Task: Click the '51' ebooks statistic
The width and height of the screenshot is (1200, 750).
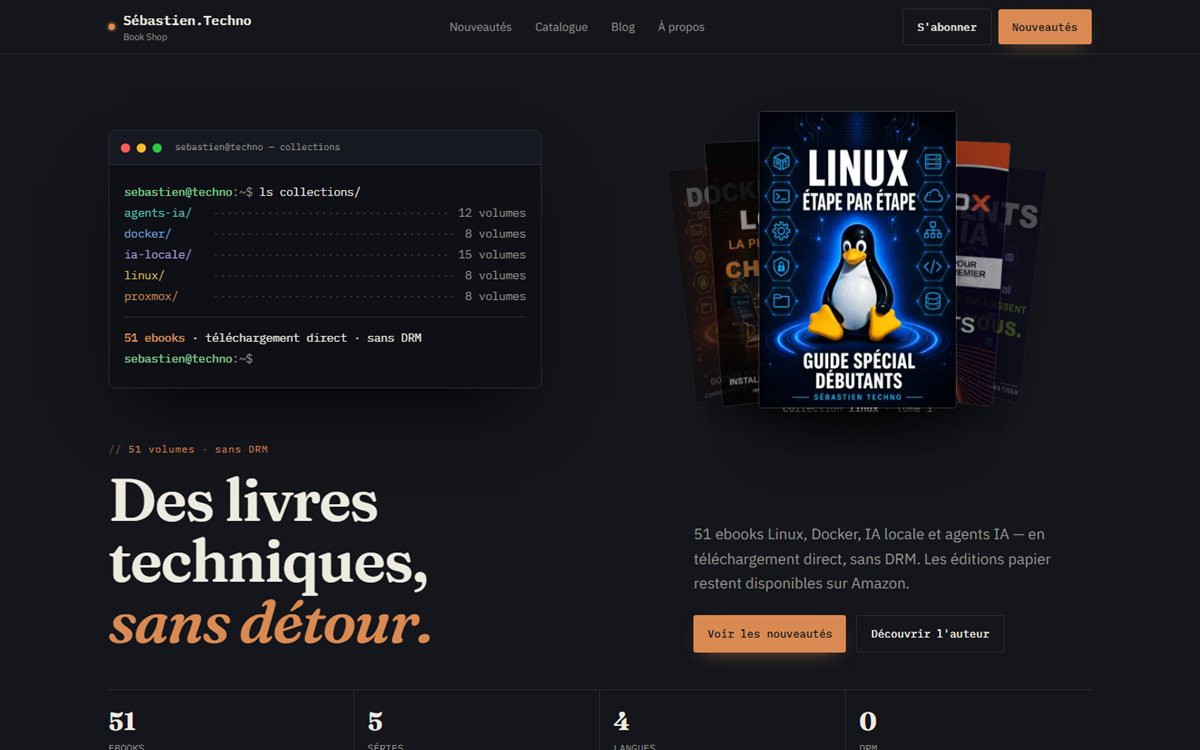Action: (122, 721)
